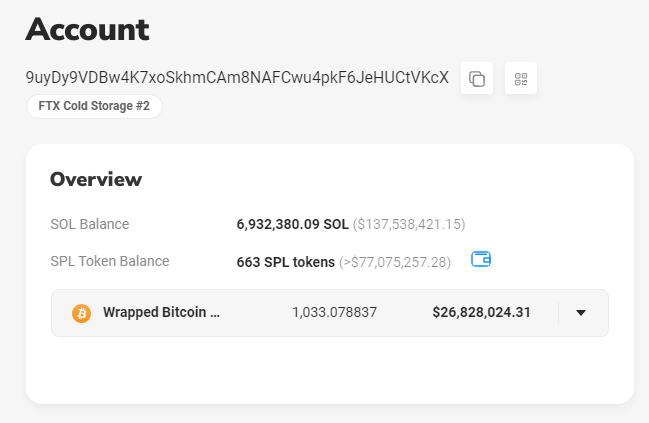Click the Account page heading
The image size is (649, 423).
tap(87, 29)
